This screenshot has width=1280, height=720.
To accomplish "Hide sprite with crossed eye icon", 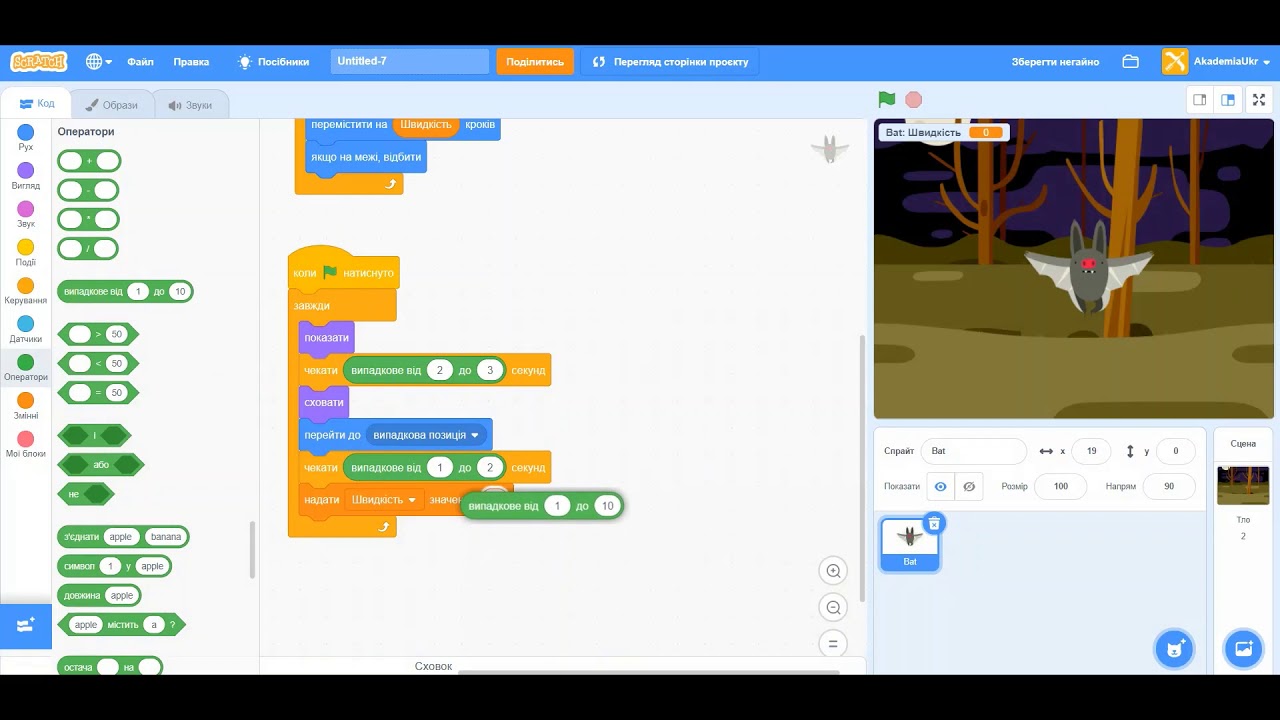I will point(969,487).
